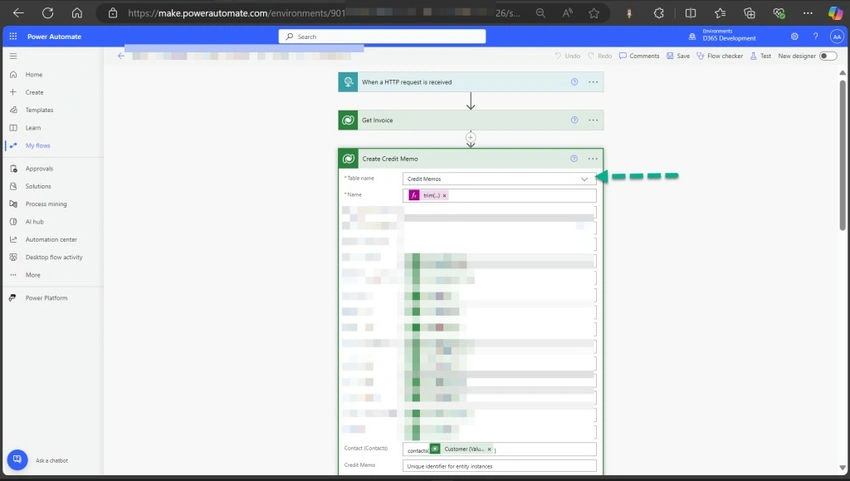
Task: Click the Power Automate search box
Action: coord(382,36)
